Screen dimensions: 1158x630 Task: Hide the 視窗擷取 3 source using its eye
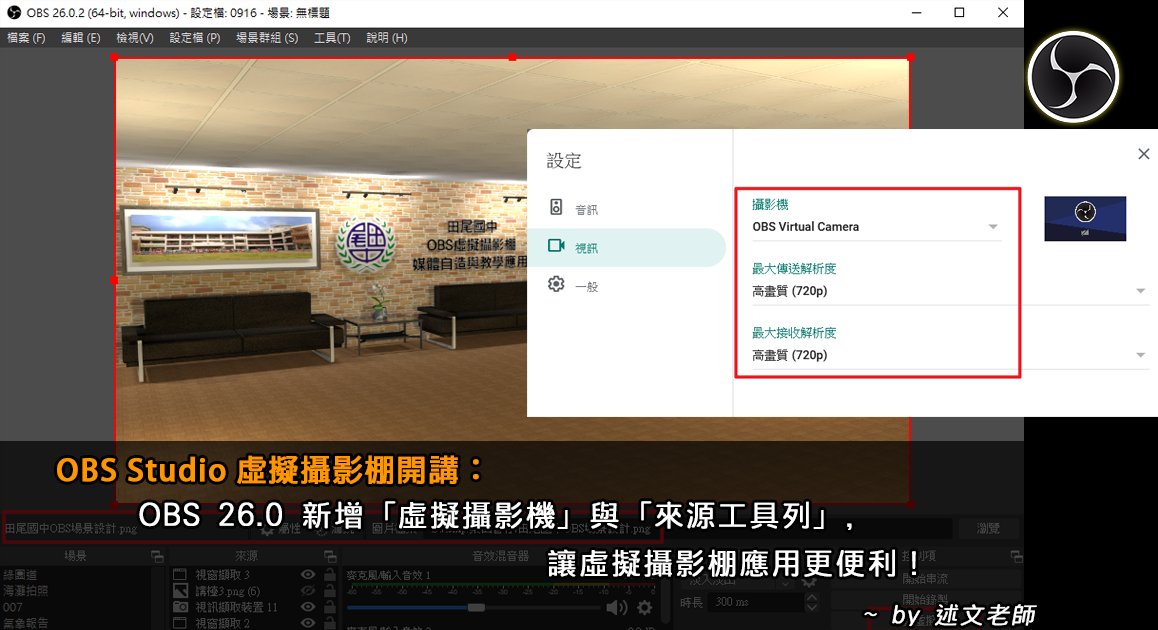click(x=308, y=575)
